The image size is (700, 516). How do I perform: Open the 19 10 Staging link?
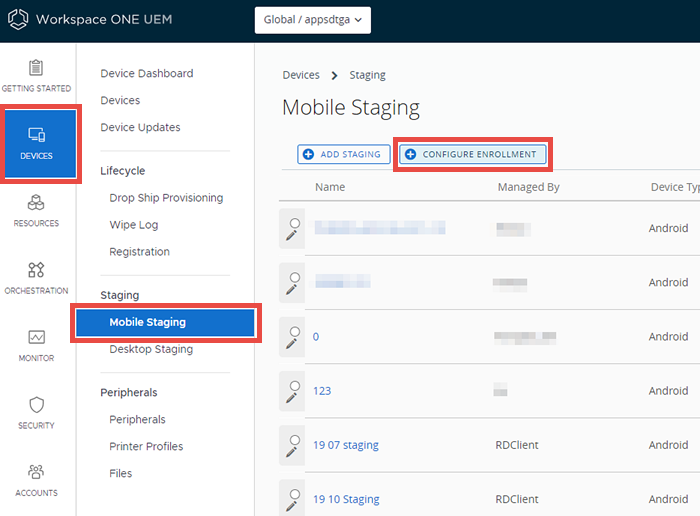[346, 499]
